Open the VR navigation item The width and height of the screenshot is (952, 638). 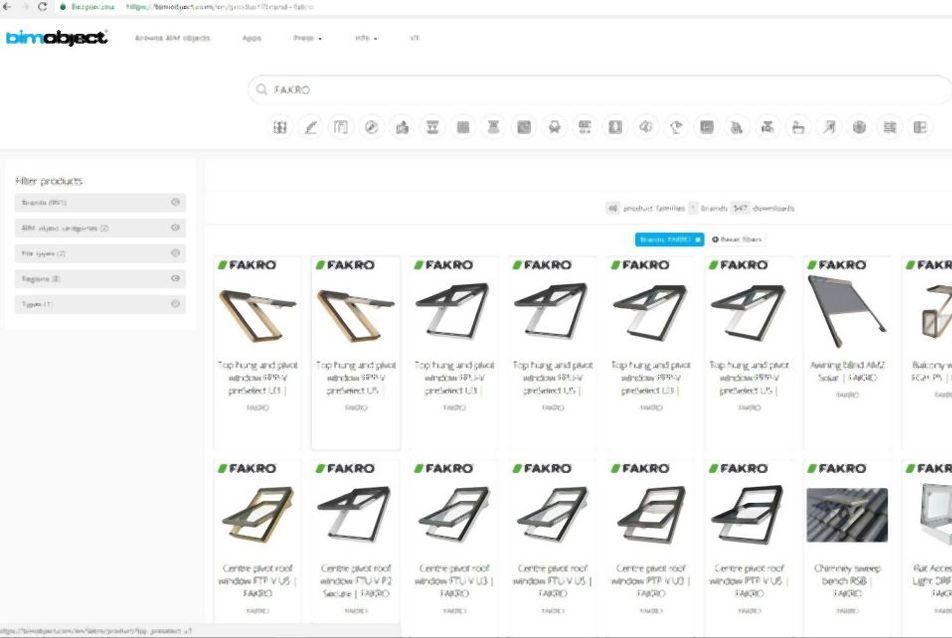(x=415, y=38)
